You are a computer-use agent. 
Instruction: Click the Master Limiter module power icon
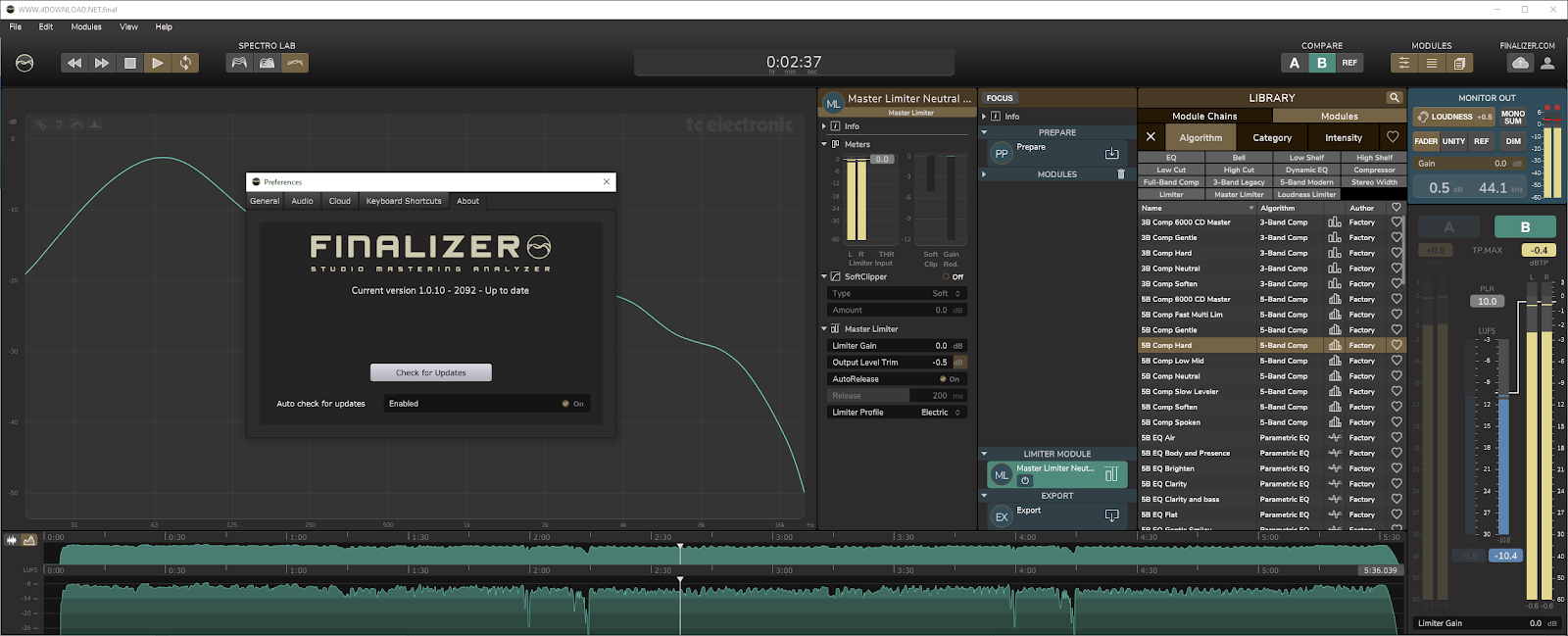tap(1025, 480)
